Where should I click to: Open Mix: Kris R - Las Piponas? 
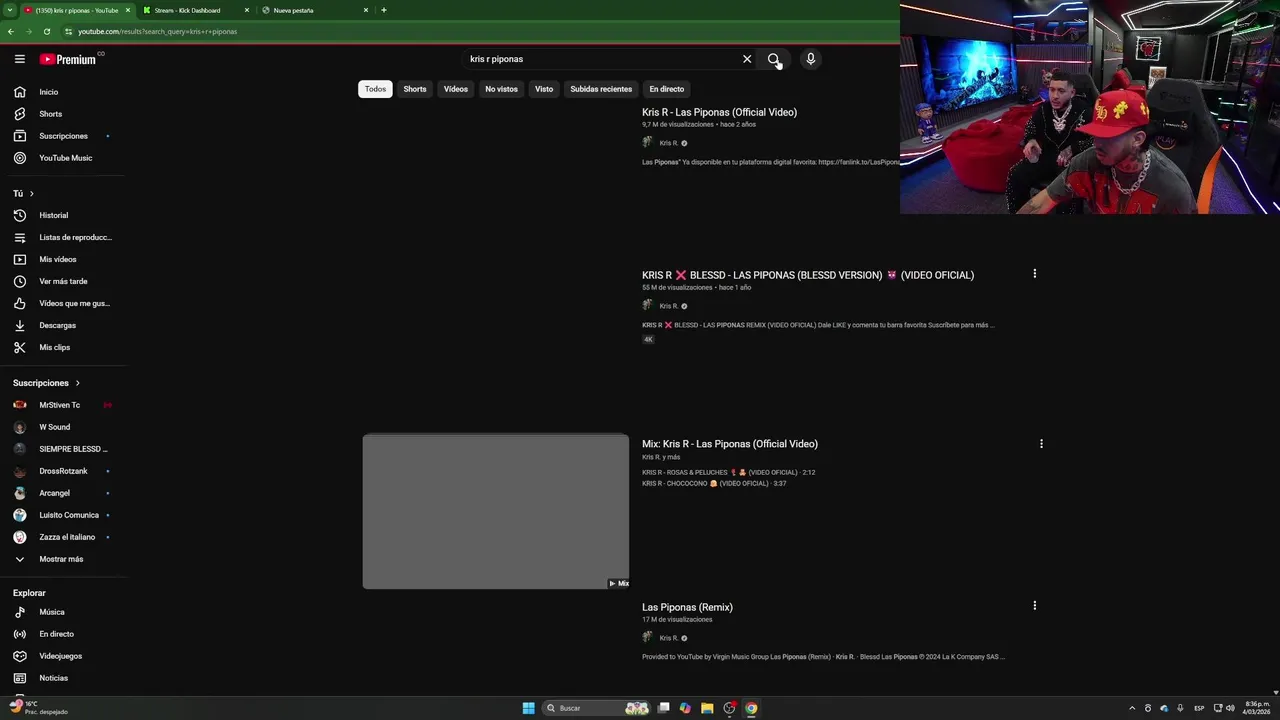[x=730, y=444]
